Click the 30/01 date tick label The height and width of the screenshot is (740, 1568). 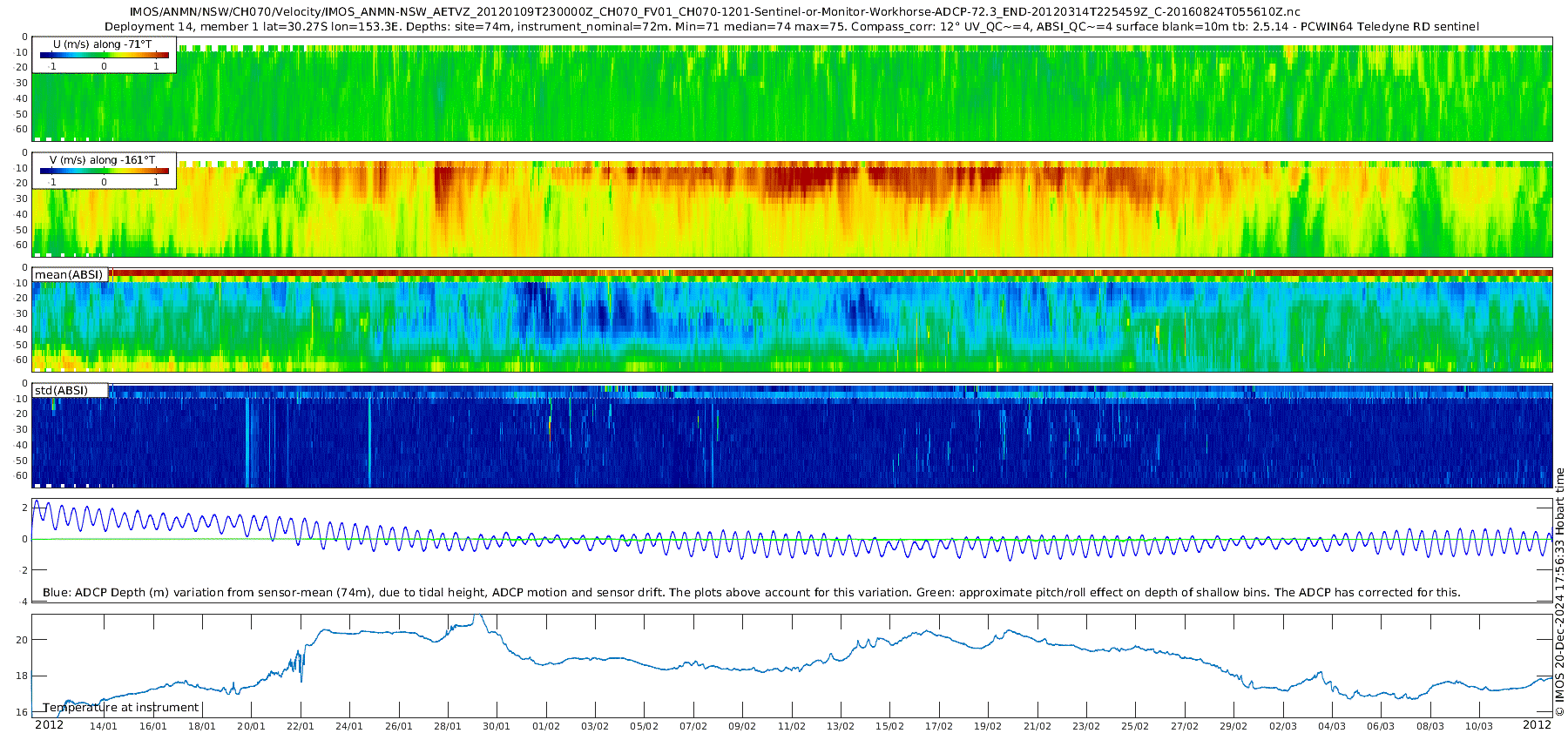(x=497, y=726)
